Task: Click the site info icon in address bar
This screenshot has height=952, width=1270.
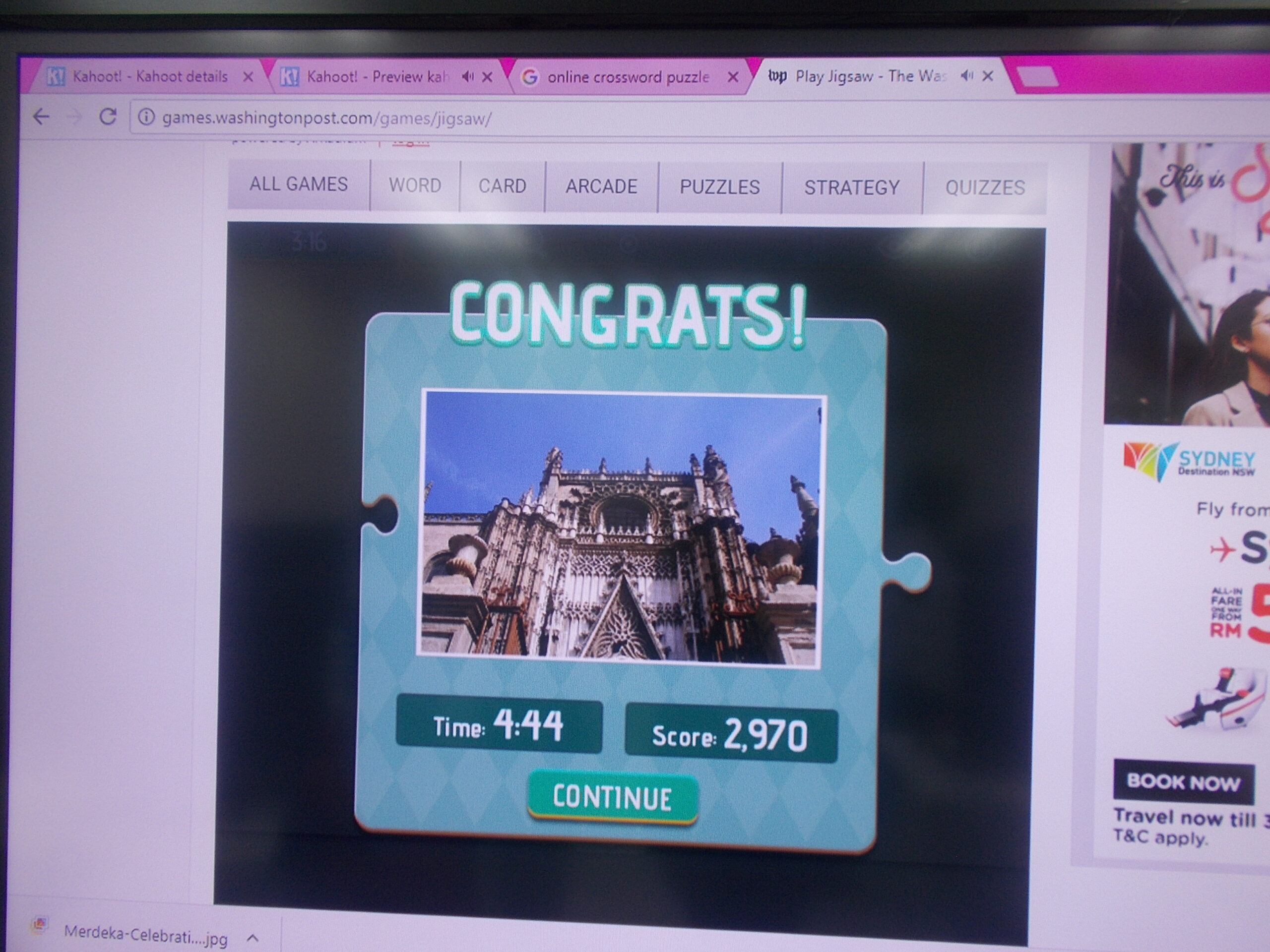Action: [146, 118]
